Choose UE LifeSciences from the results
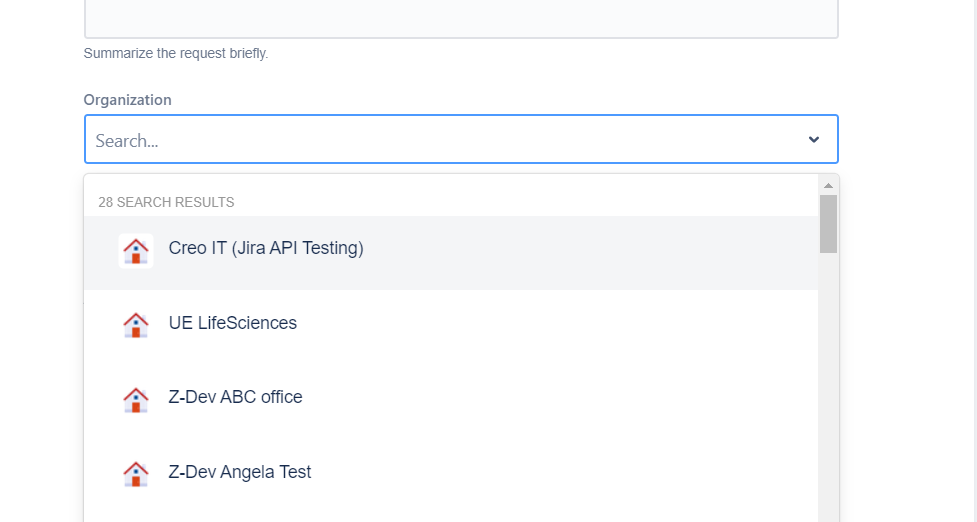 233,324
